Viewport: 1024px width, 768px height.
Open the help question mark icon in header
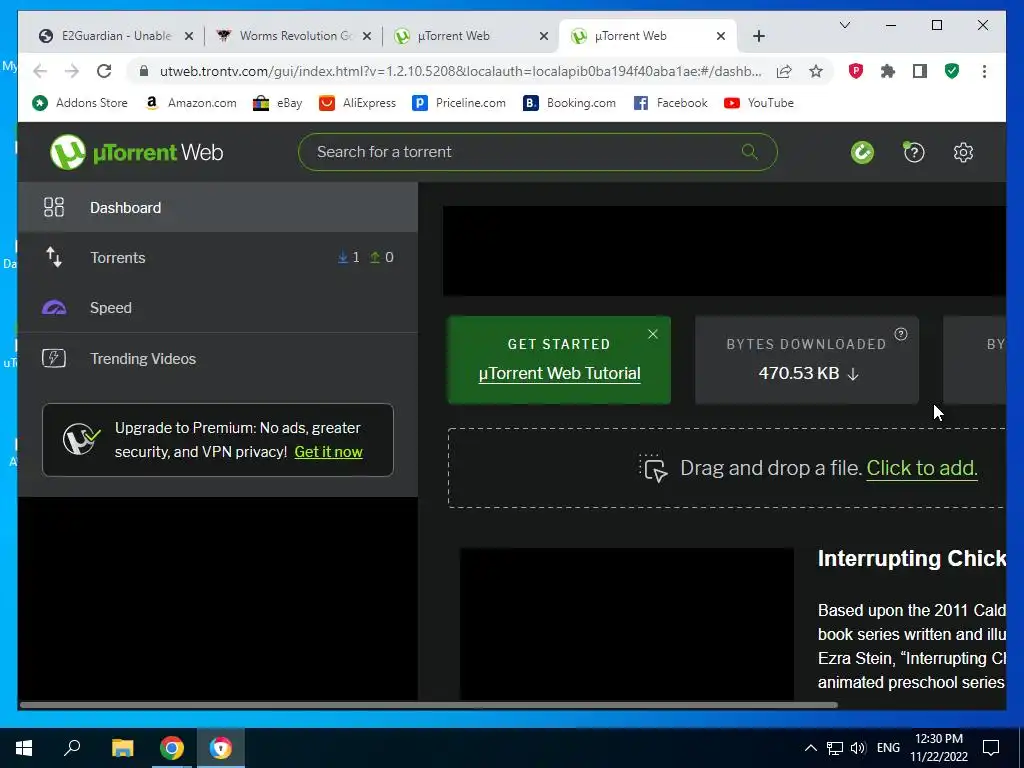click(913, 152)
